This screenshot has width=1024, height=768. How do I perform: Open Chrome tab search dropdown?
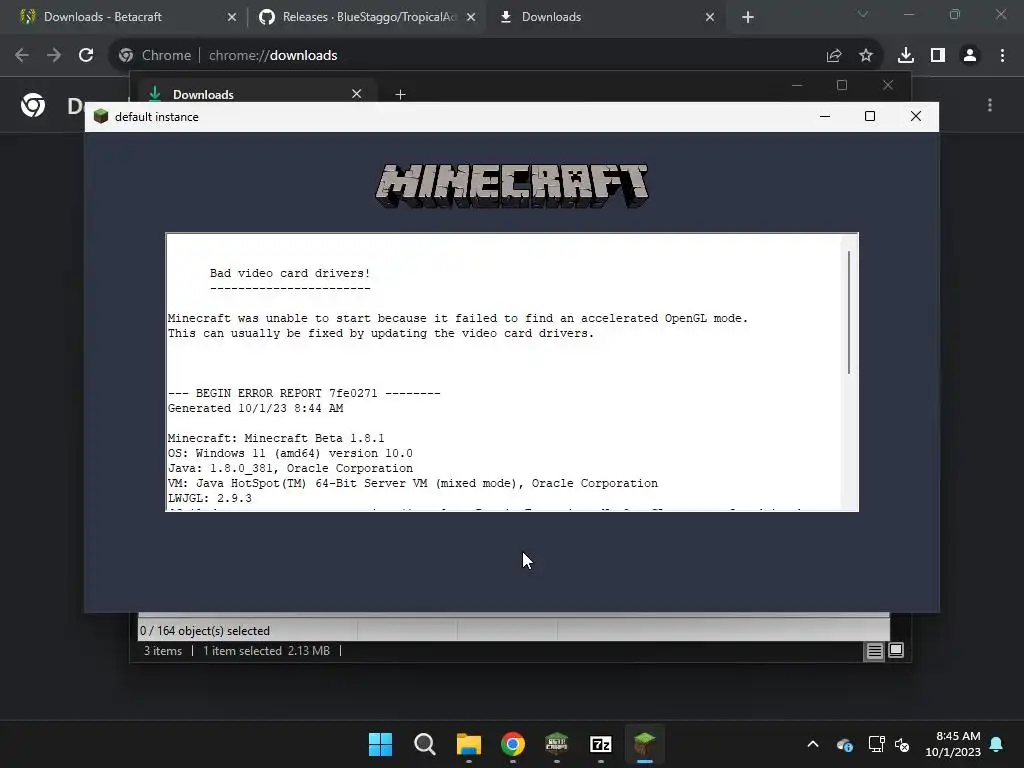863,14
